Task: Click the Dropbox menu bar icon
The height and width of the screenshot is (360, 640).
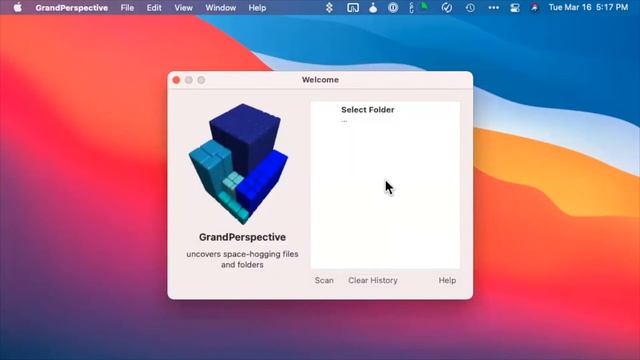Action: tap(329, 7)
